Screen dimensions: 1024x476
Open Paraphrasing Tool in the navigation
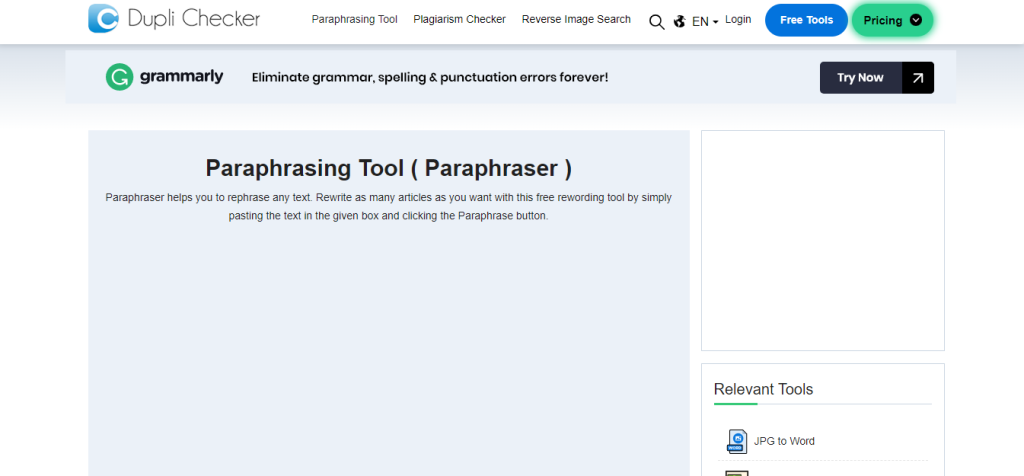tap(355, 20)
